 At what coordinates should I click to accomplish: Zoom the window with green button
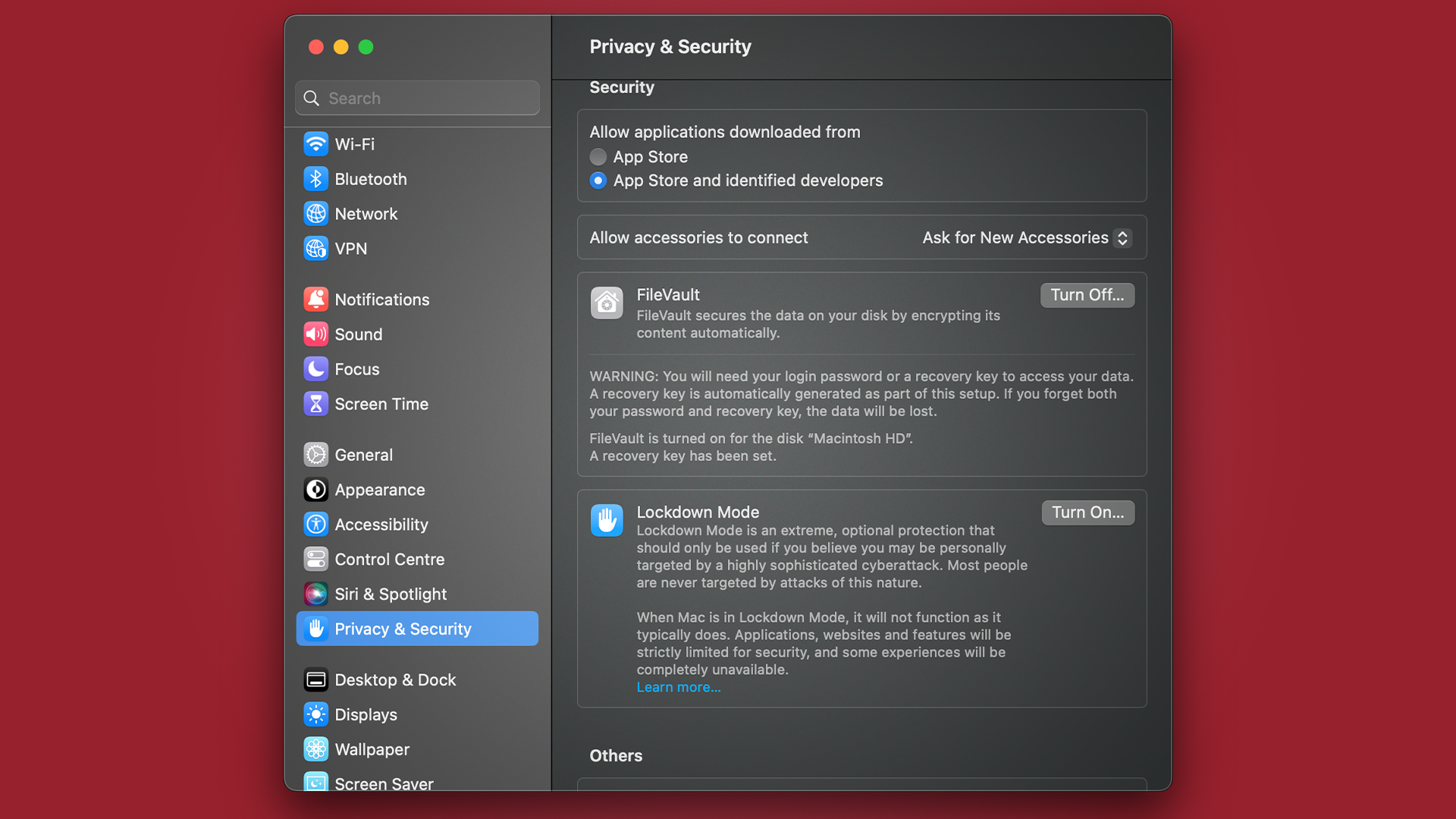[x=366, y=47]
